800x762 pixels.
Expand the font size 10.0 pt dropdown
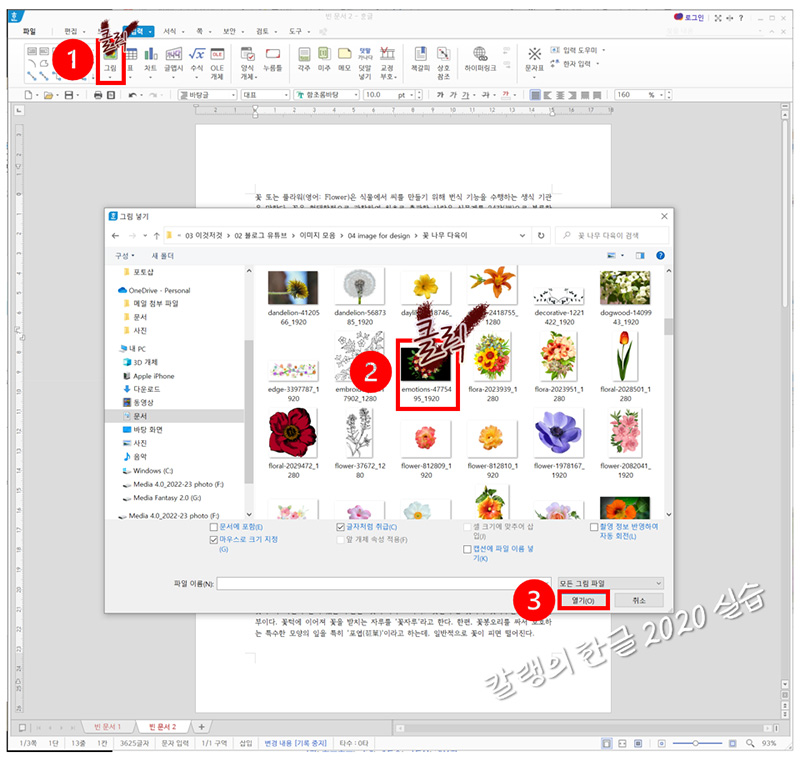click(411, 95)
